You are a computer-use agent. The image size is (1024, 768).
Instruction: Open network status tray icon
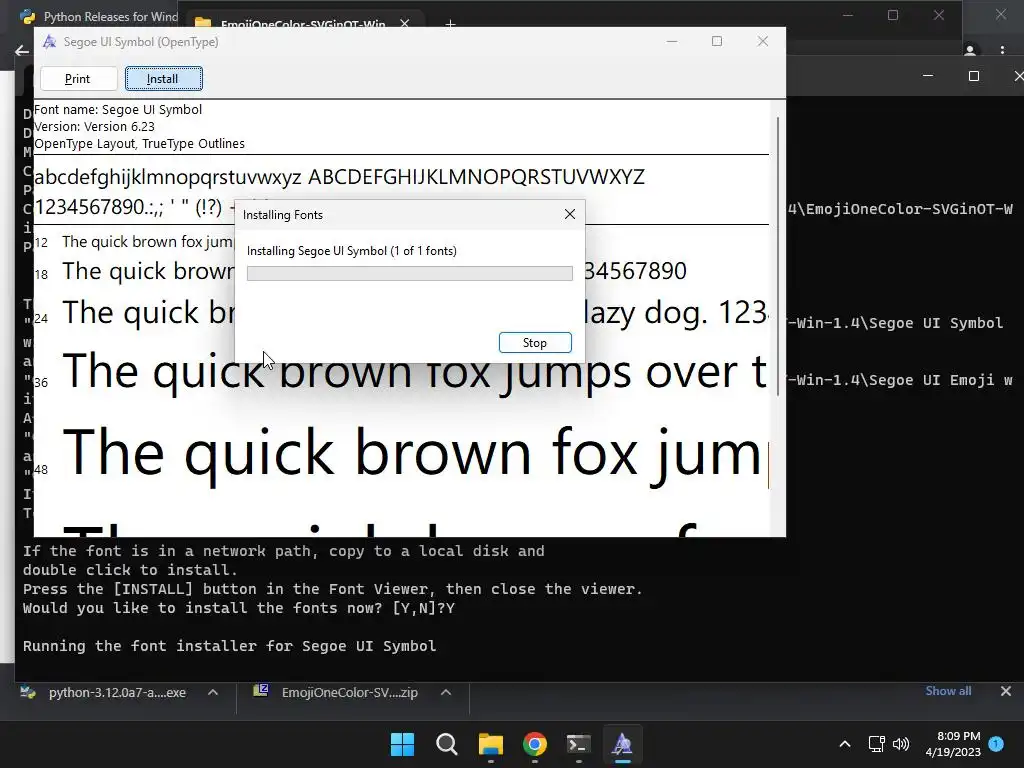[x=876, y=744]
